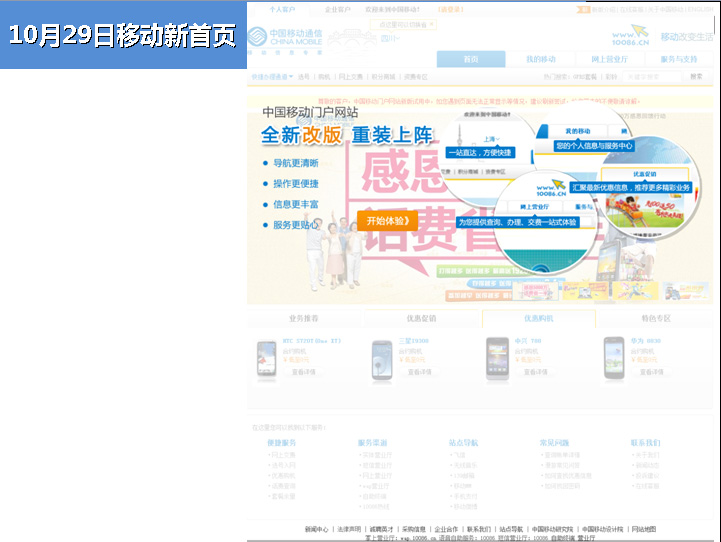
Task: Open the 四川 province dropdown
Action: (x=390, y=39)
